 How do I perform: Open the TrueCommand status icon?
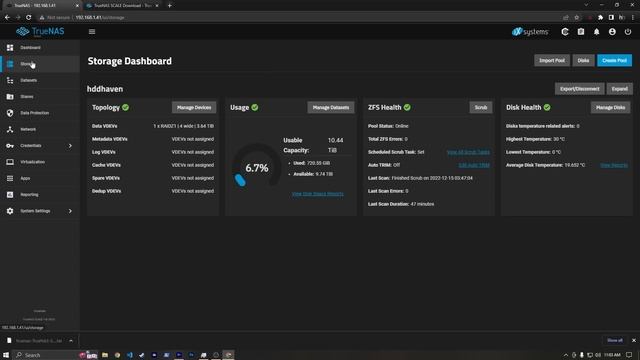click(565, 31)
